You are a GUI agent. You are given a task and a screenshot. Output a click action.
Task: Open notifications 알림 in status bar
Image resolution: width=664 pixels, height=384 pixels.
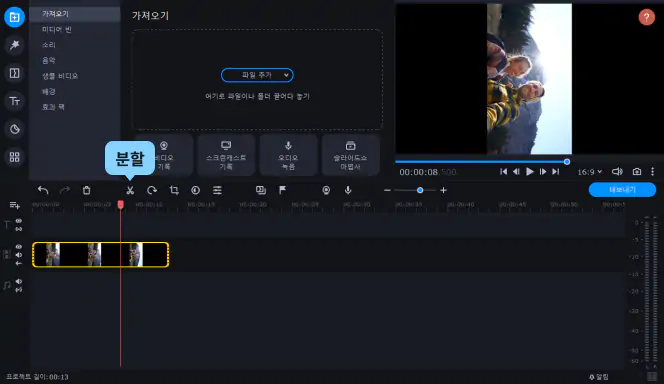click(x=599, y=377)
